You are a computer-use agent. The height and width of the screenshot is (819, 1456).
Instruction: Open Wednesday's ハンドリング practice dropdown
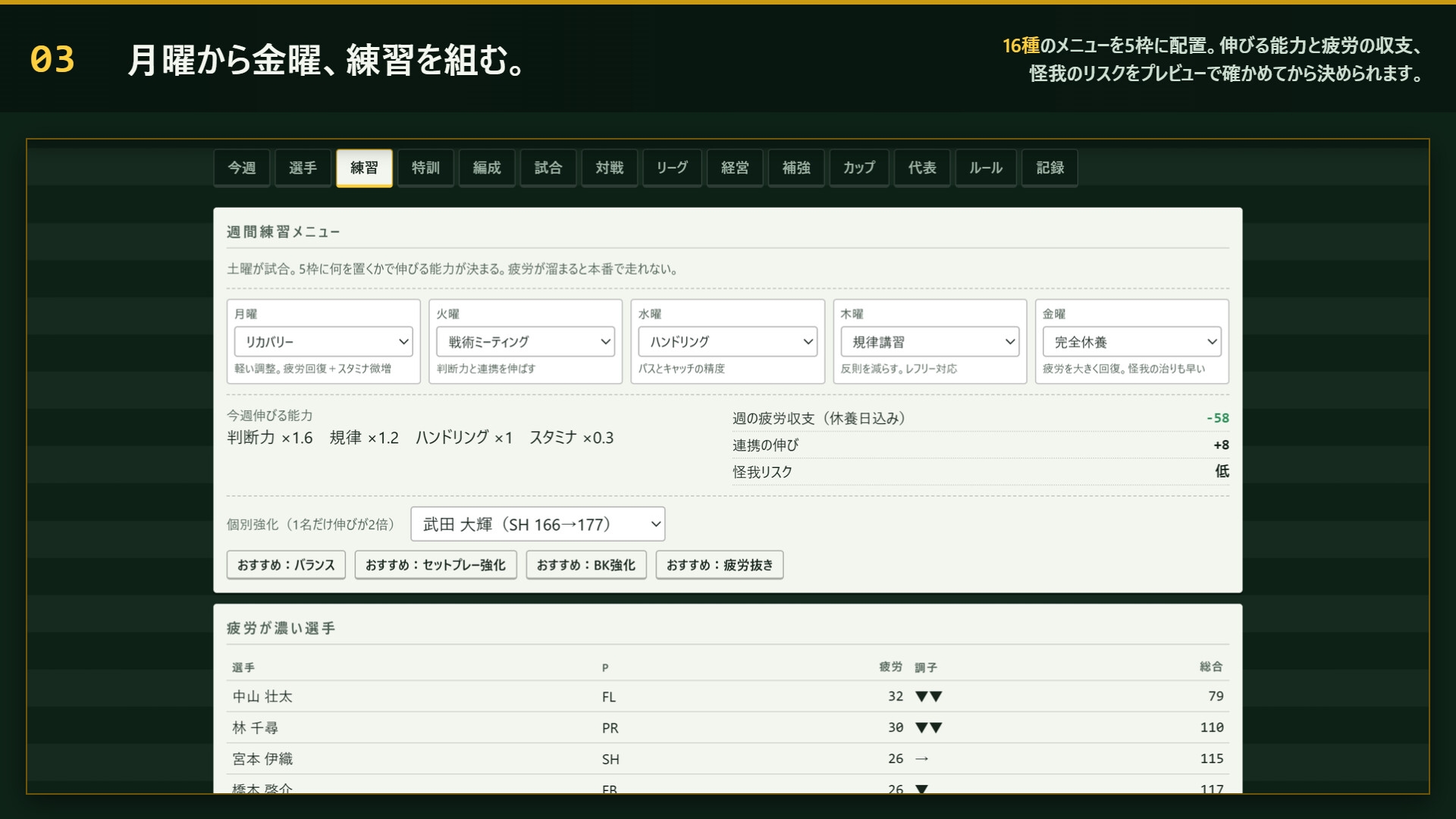(728, 342)
